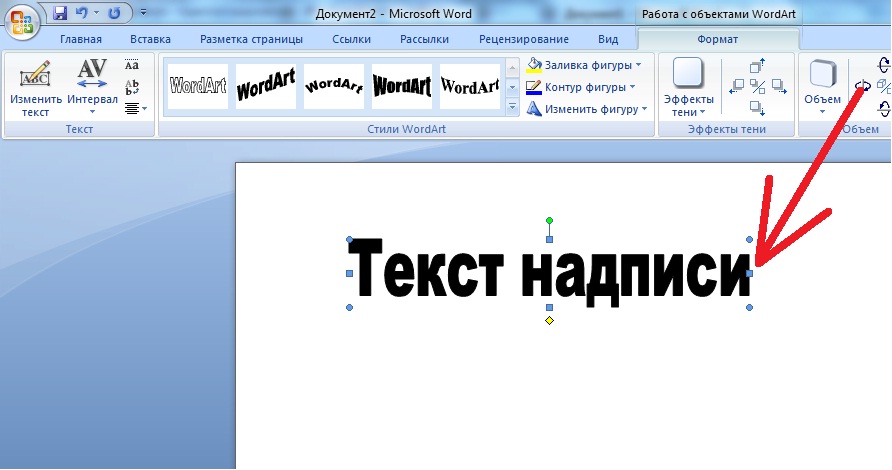Click the middle-left square sizing handle

click(350, 274)
